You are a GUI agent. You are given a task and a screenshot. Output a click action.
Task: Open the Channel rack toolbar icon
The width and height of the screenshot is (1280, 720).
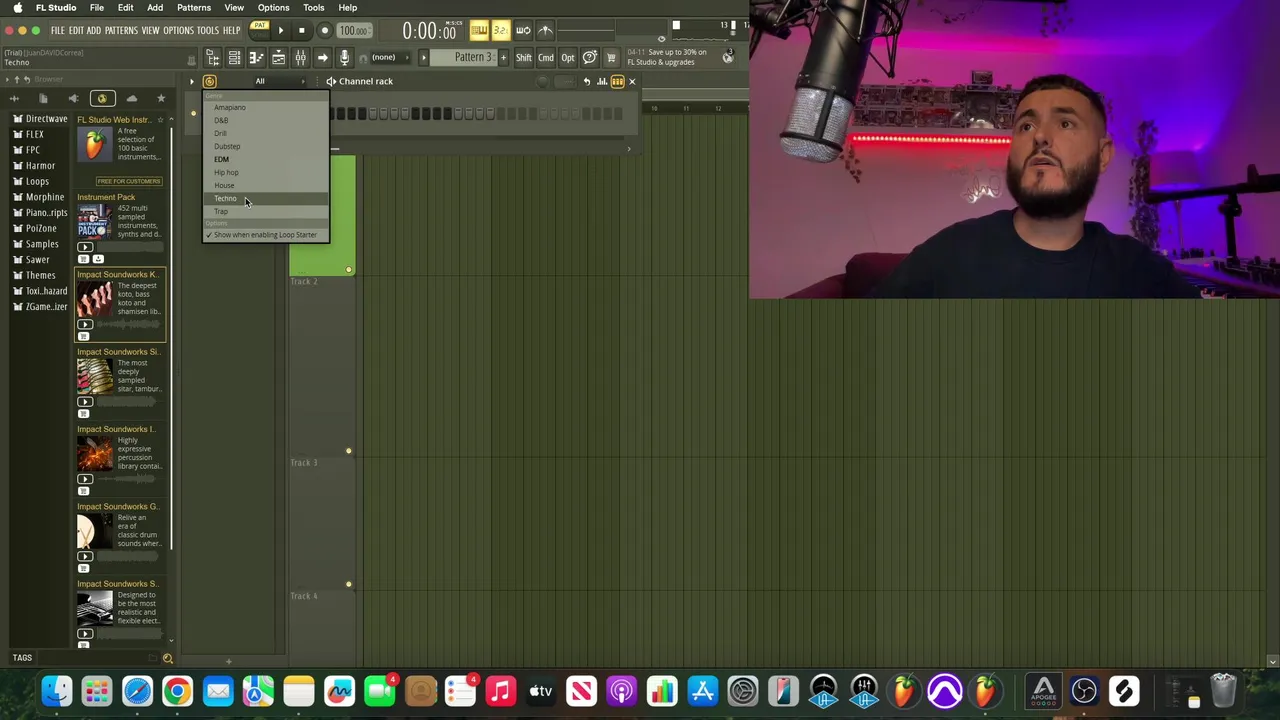(x=234, y=58)
